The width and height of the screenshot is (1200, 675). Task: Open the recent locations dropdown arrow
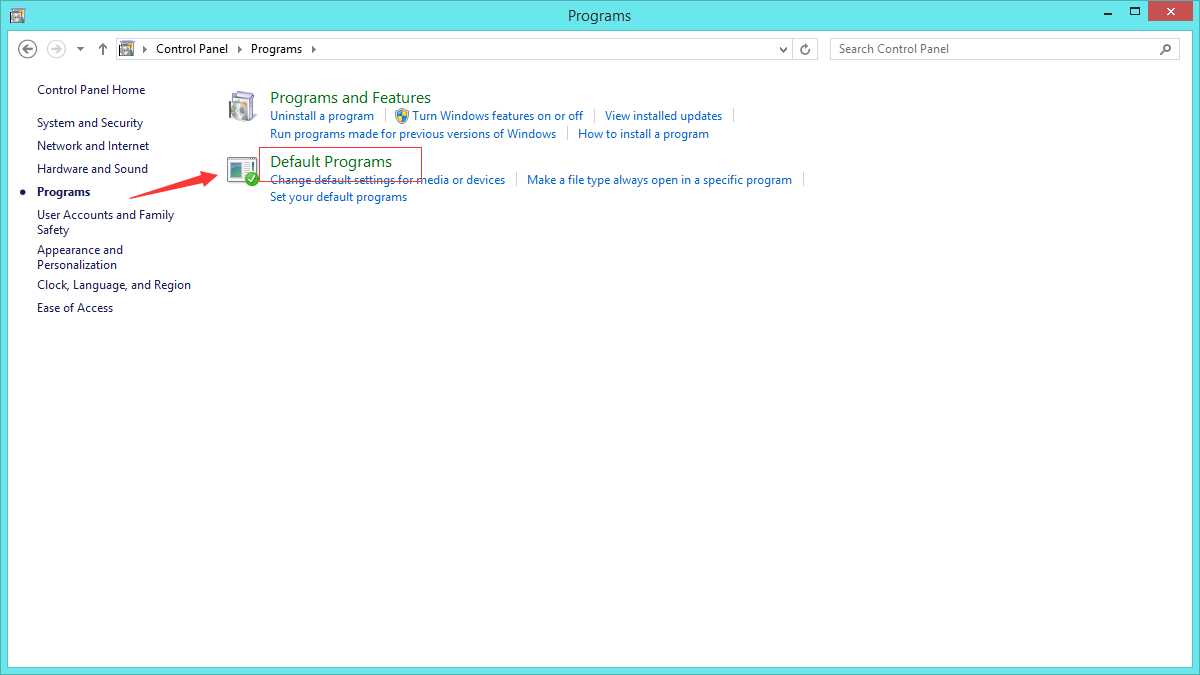tap(80, 49)
